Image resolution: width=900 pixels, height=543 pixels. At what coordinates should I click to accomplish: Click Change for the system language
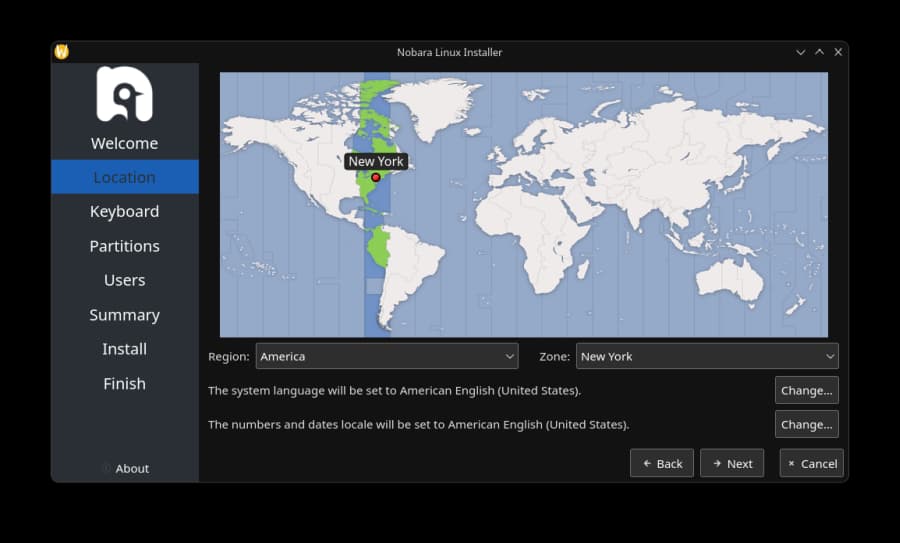pos(806,390)
